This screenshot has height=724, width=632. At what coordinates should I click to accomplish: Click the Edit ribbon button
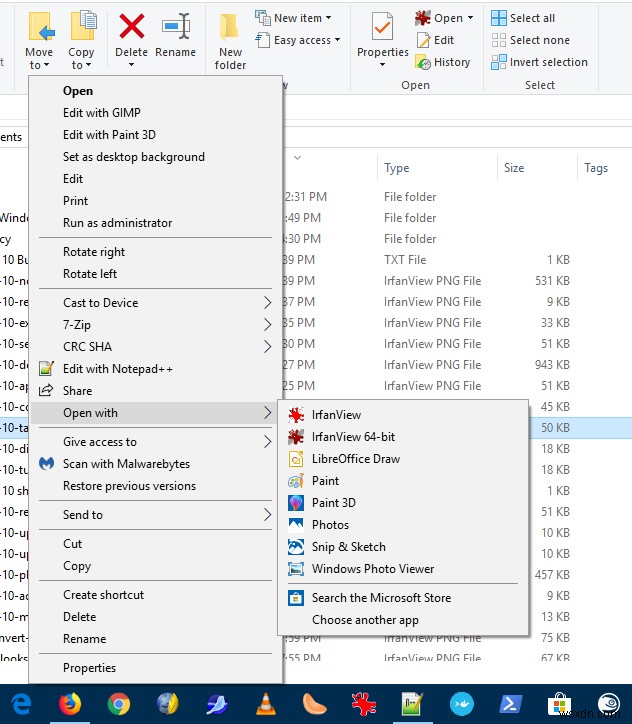[435, 40]
